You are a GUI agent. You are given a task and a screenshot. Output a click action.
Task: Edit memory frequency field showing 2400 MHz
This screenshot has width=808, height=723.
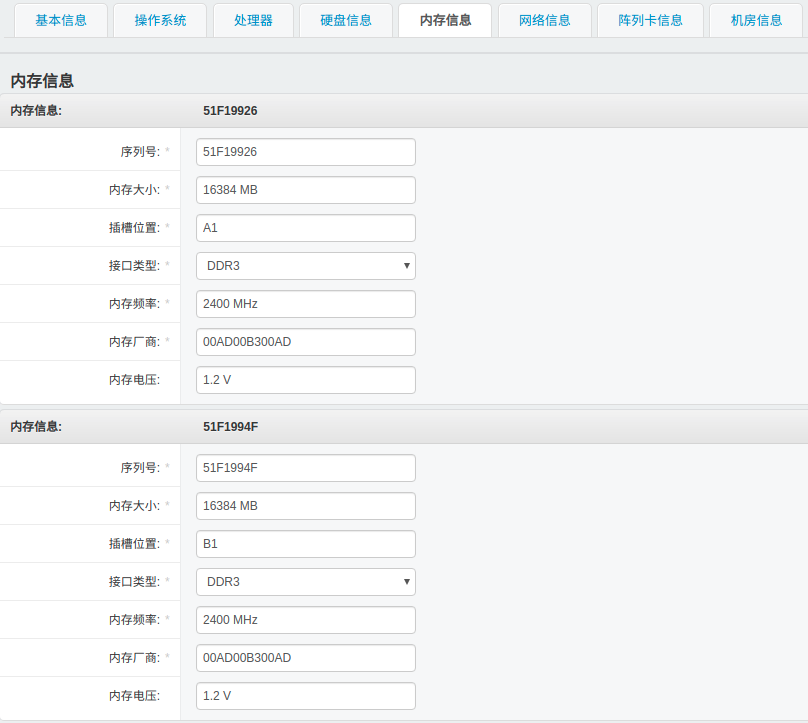coord(305,303)
